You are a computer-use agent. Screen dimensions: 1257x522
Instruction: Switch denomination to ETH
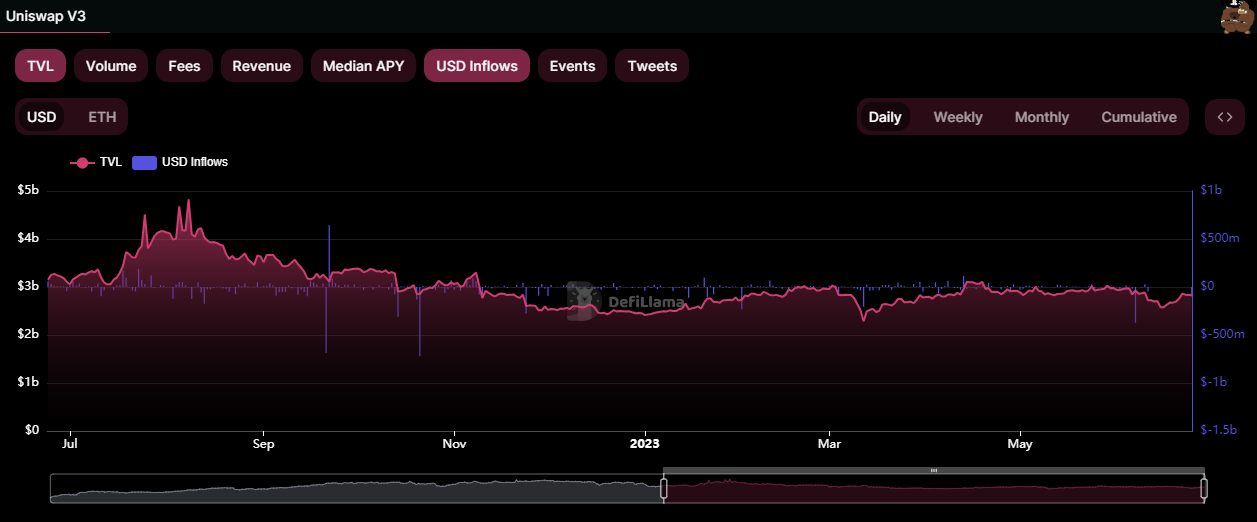[x=102, y=117]
